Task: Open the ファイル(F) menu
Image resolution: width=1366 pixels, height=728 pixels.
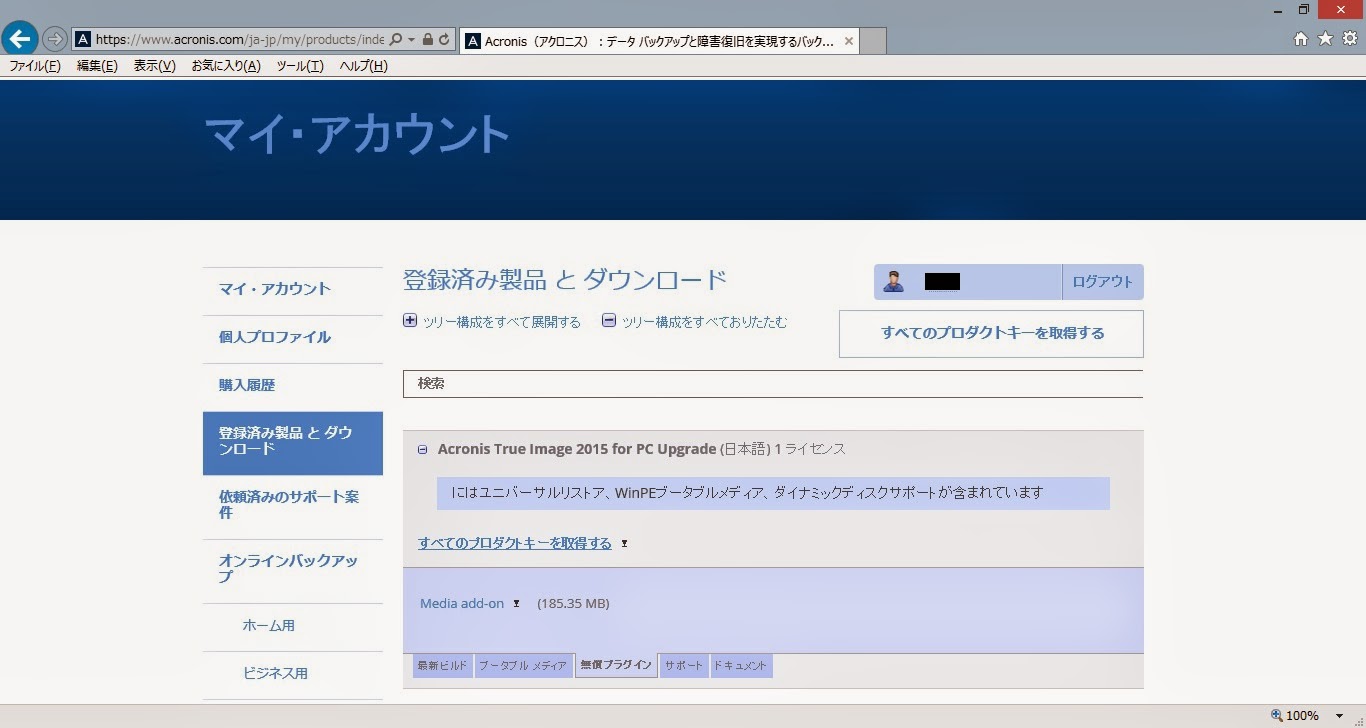Action: (35, 66)
